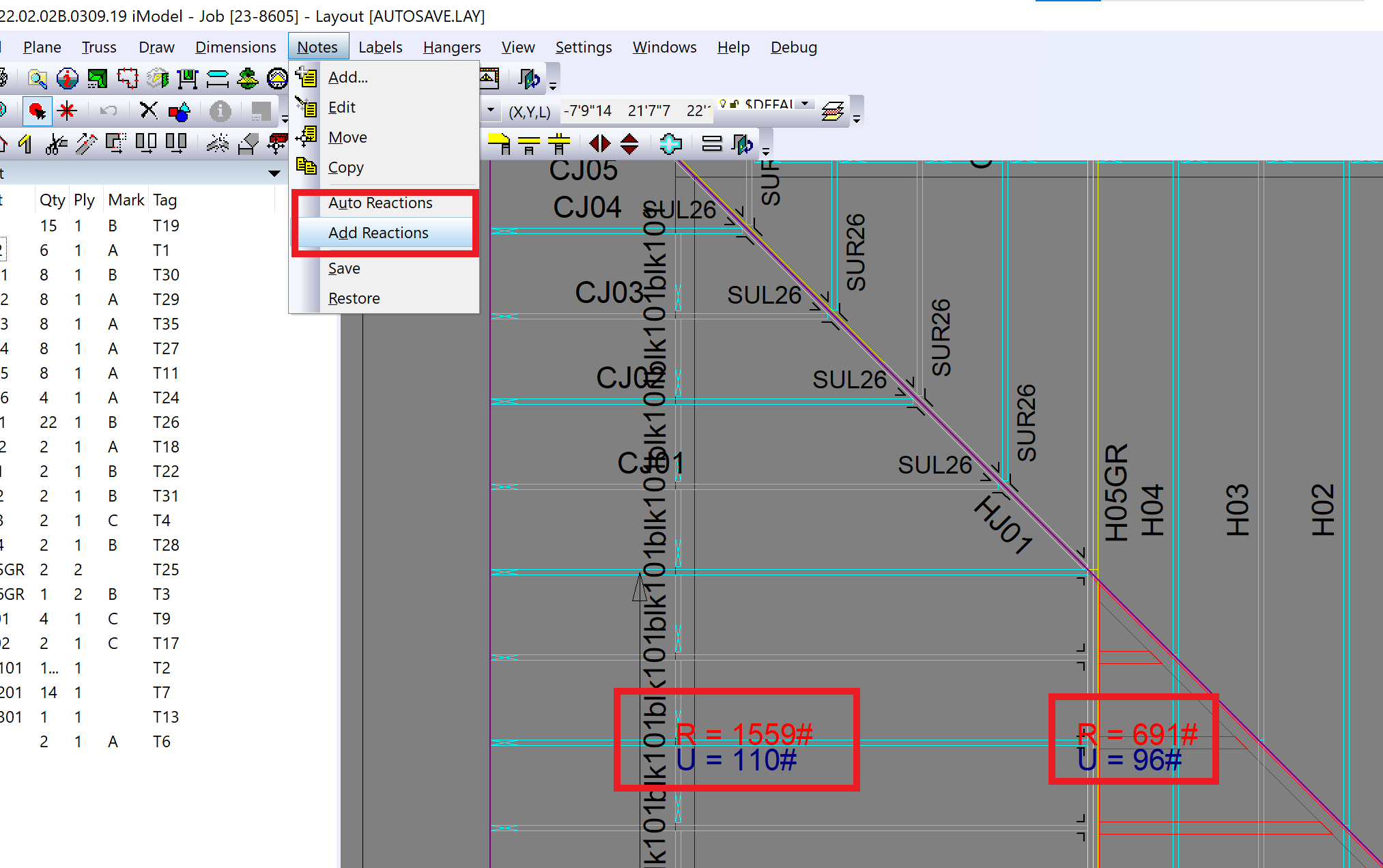Click the horizontal mirror red arrows icon
This screenshot has height=868, width=1383.
[599, 144]
